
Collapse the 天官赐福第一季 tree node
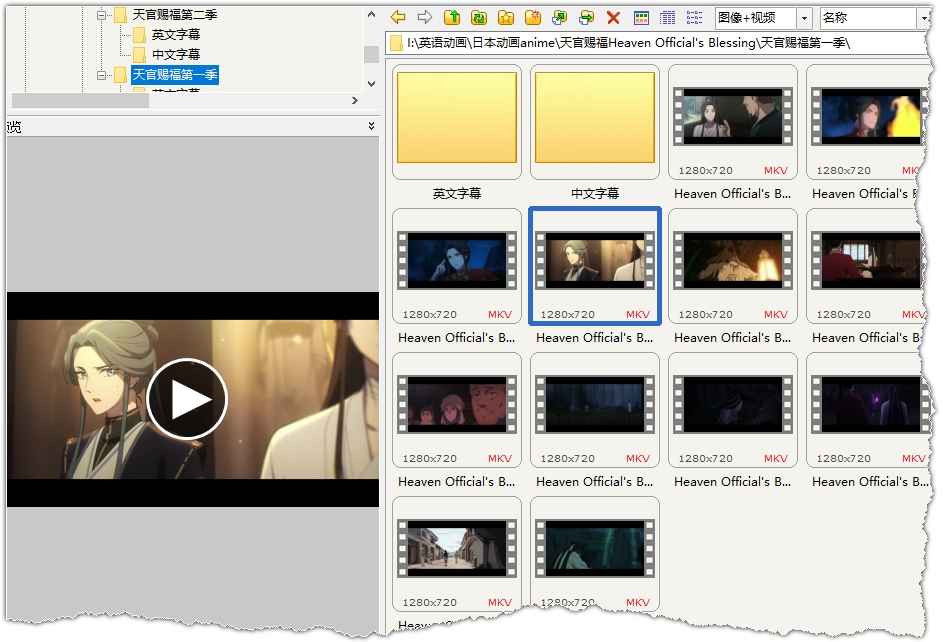[101, 75]
